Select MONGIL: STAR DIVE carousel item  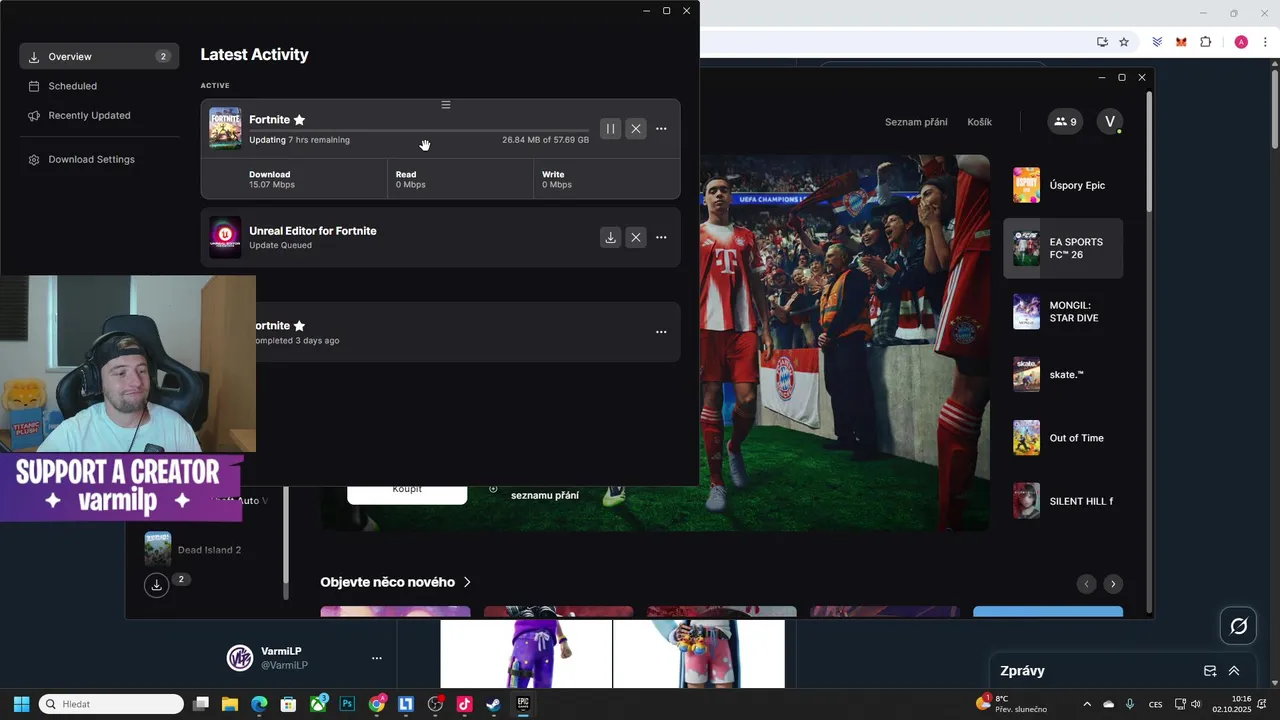(1063, 311)
